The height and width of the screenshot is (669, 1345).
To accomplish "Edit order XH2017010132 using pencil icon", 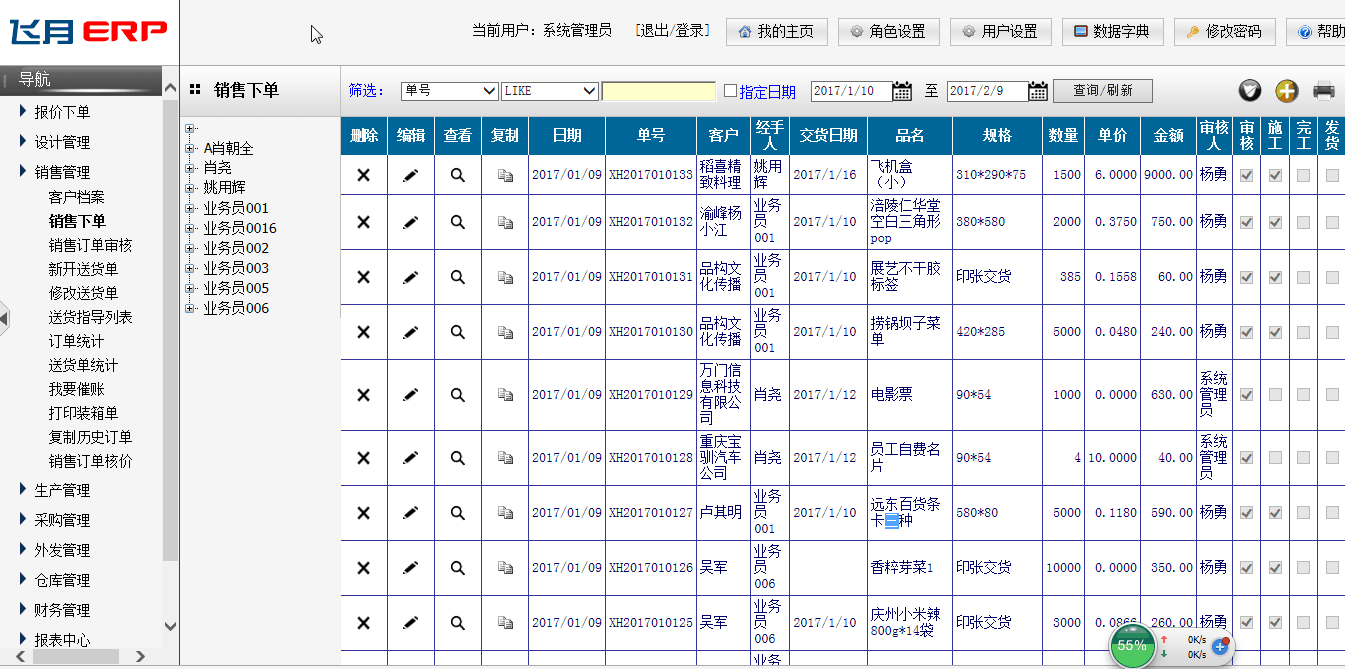I will pyautogui.click(x=410, y=222).
